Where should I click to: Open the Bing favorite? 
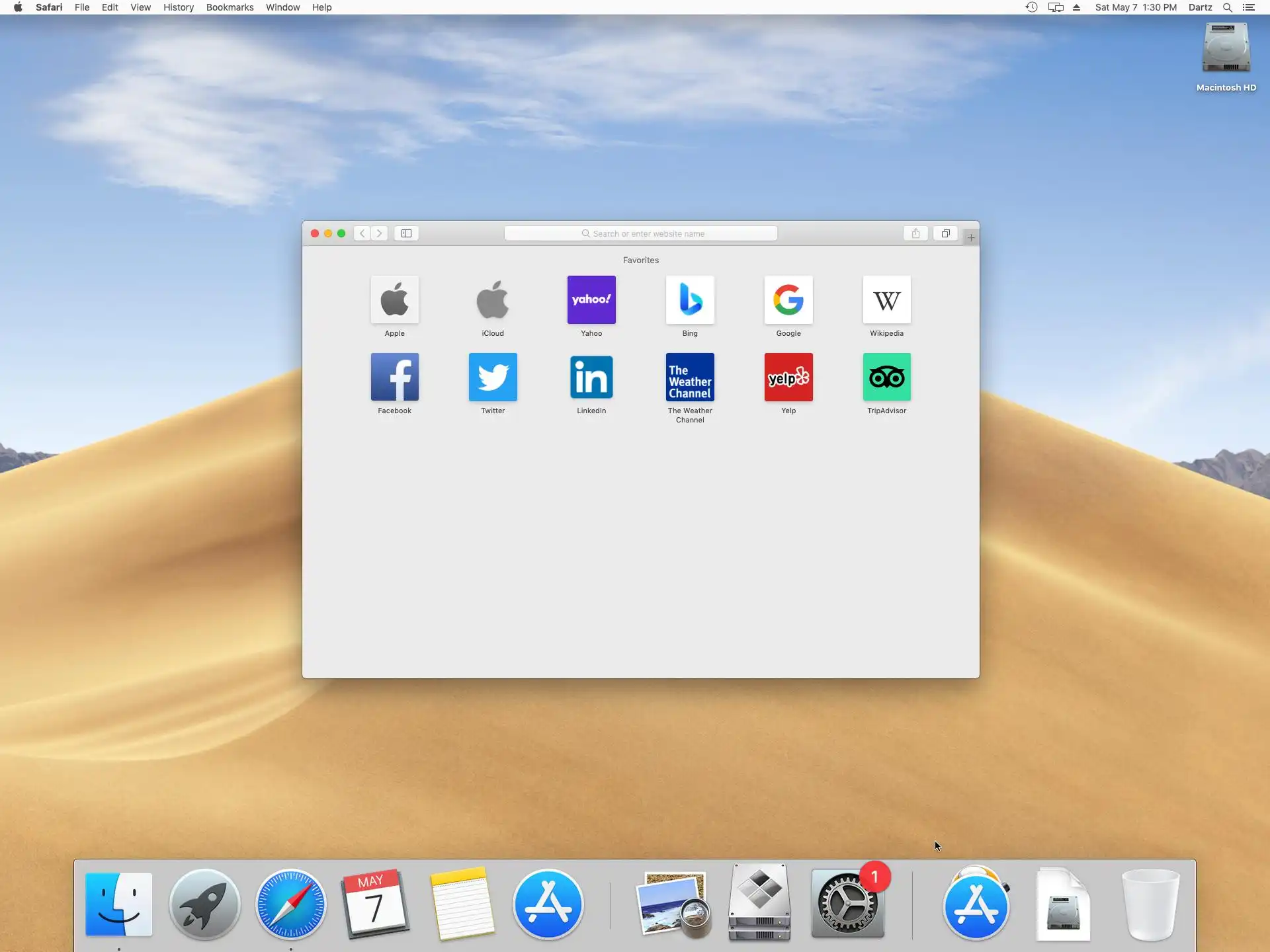coord(689,300)
